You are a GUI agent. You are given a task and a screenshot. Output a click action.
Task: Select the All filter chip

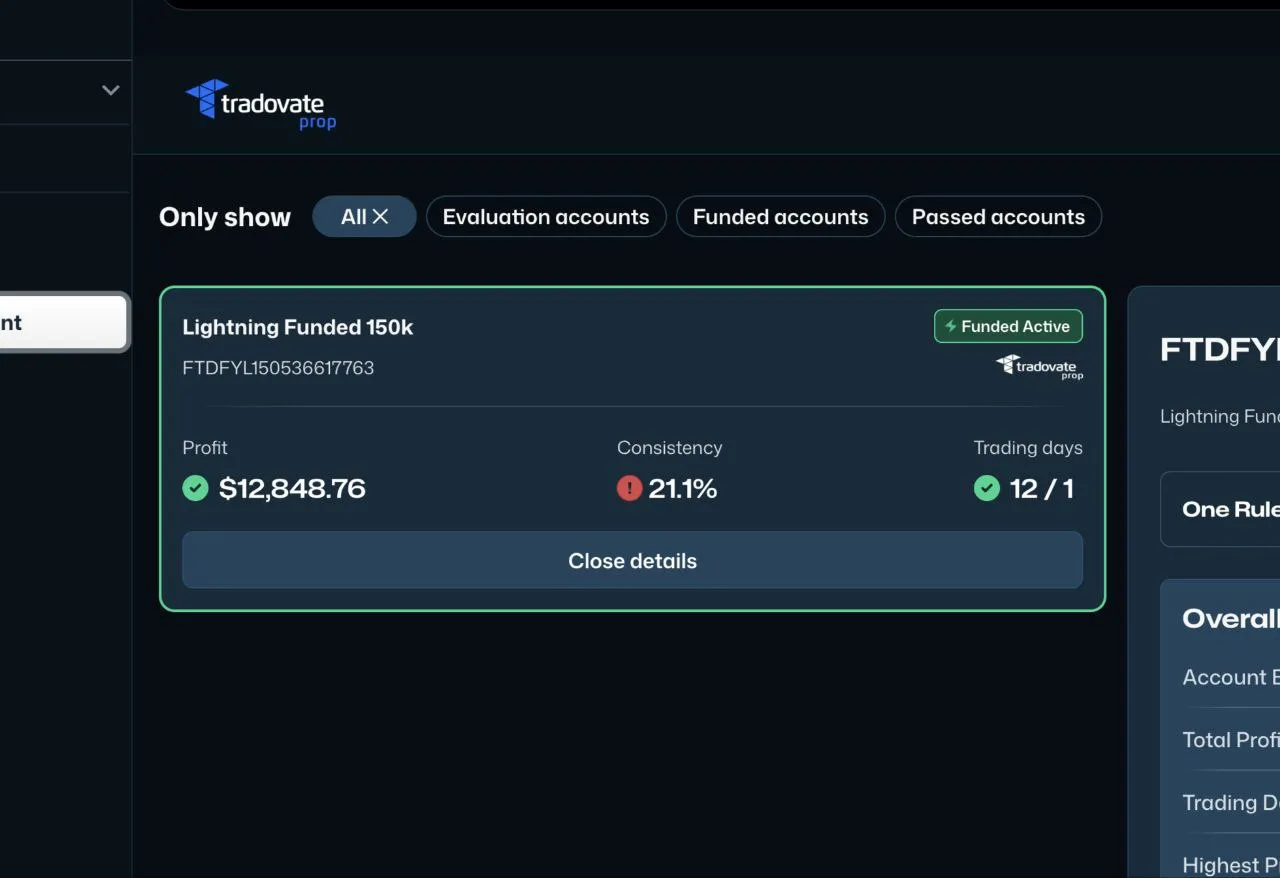(356, 216)
